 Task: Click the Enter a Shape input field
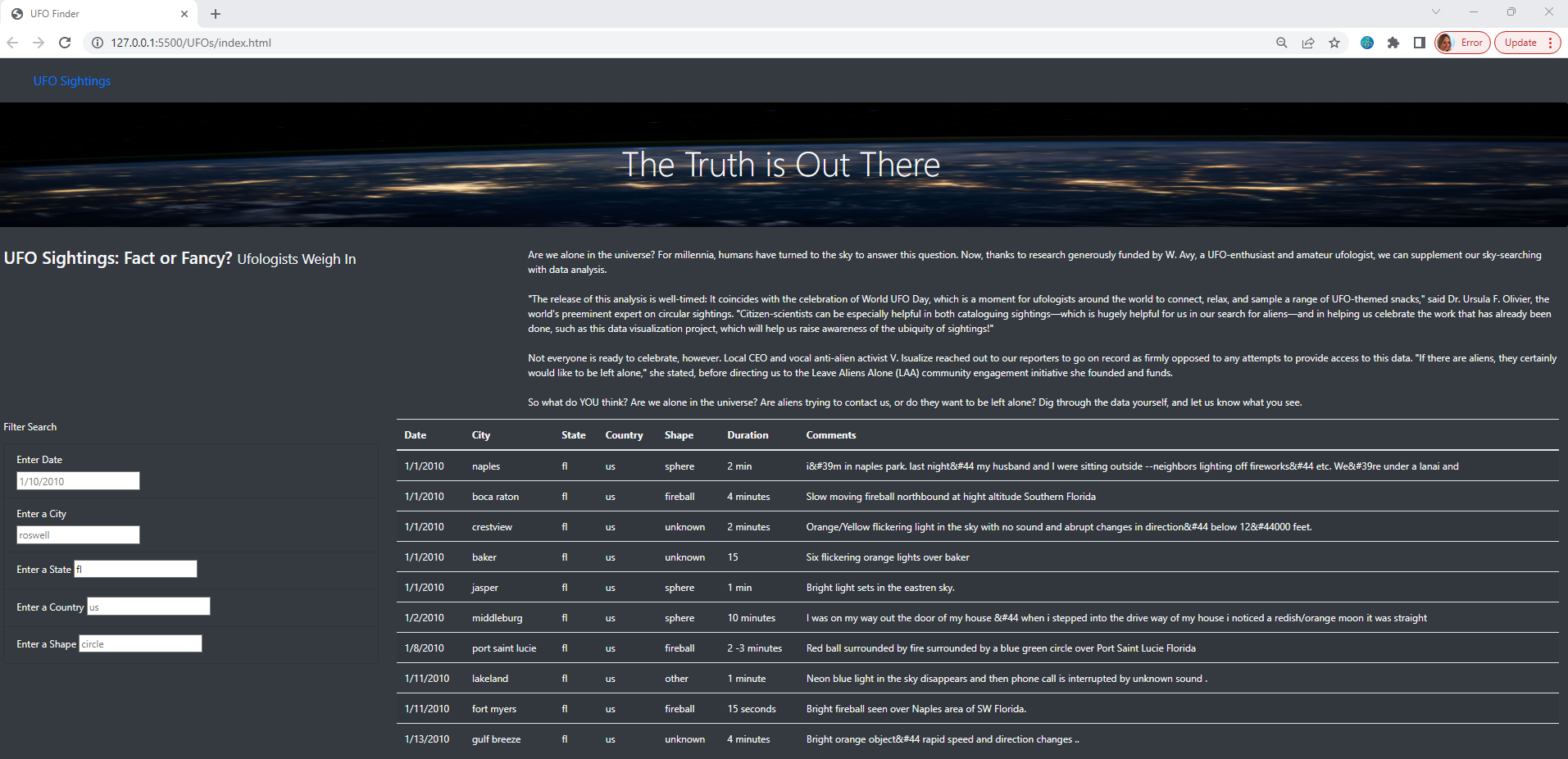(x=139, y=643)
